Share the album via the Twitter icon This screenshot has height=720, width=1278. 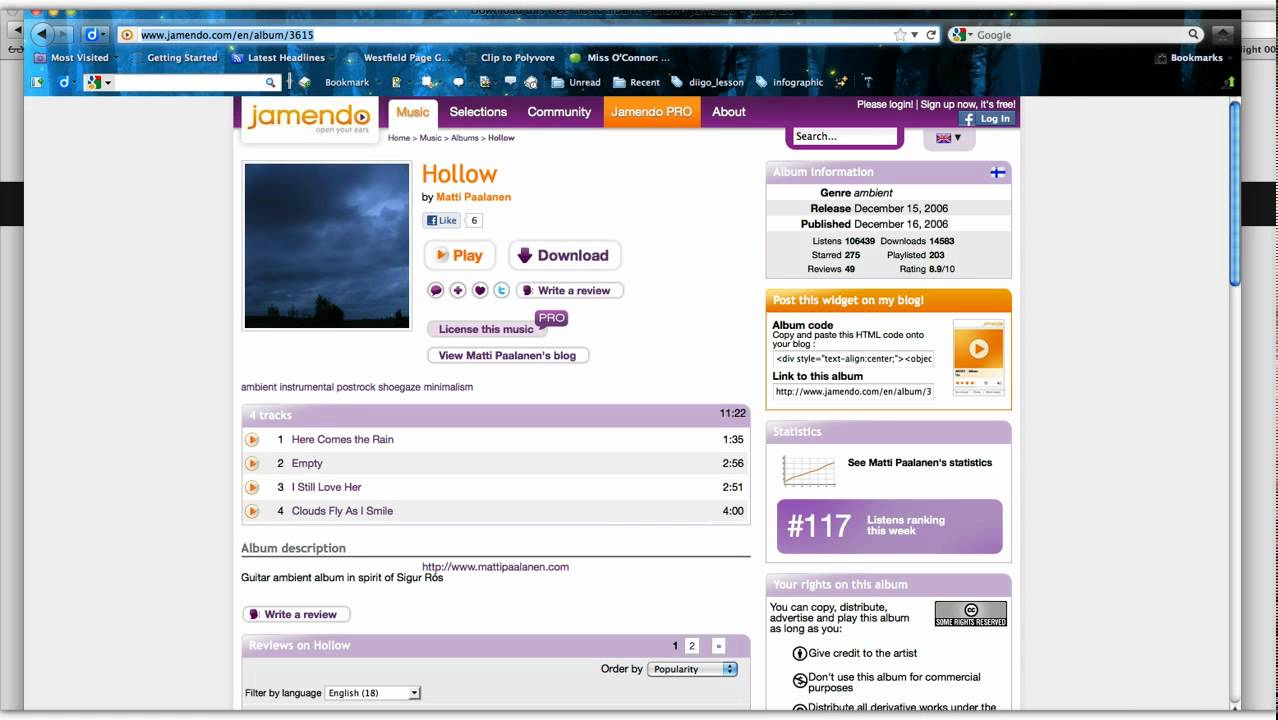click(502, 290)
